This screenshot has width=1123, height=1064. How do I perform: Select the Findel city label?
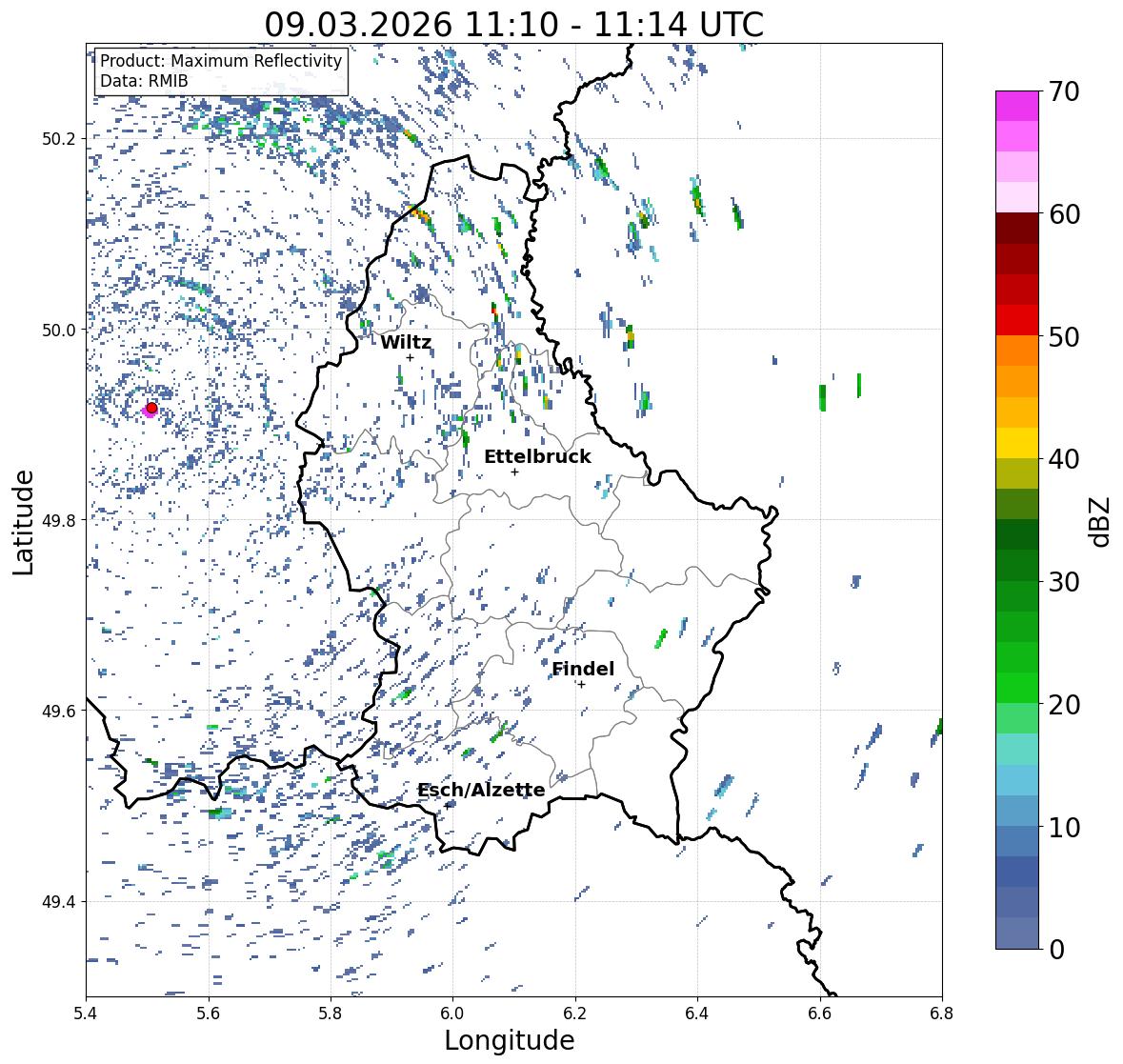tap(583, 669)
